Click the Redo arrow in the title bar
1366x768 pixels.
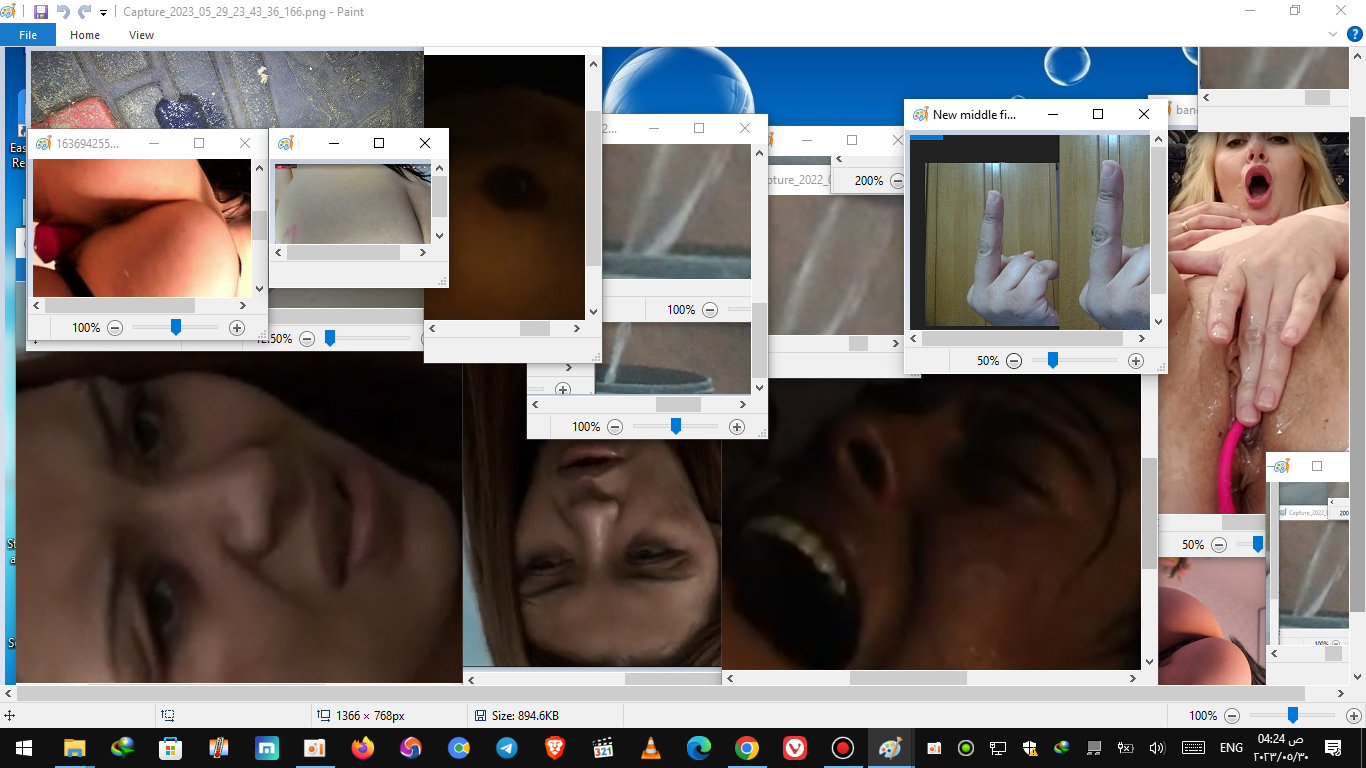pyautogui.click(x=84, y=12)
